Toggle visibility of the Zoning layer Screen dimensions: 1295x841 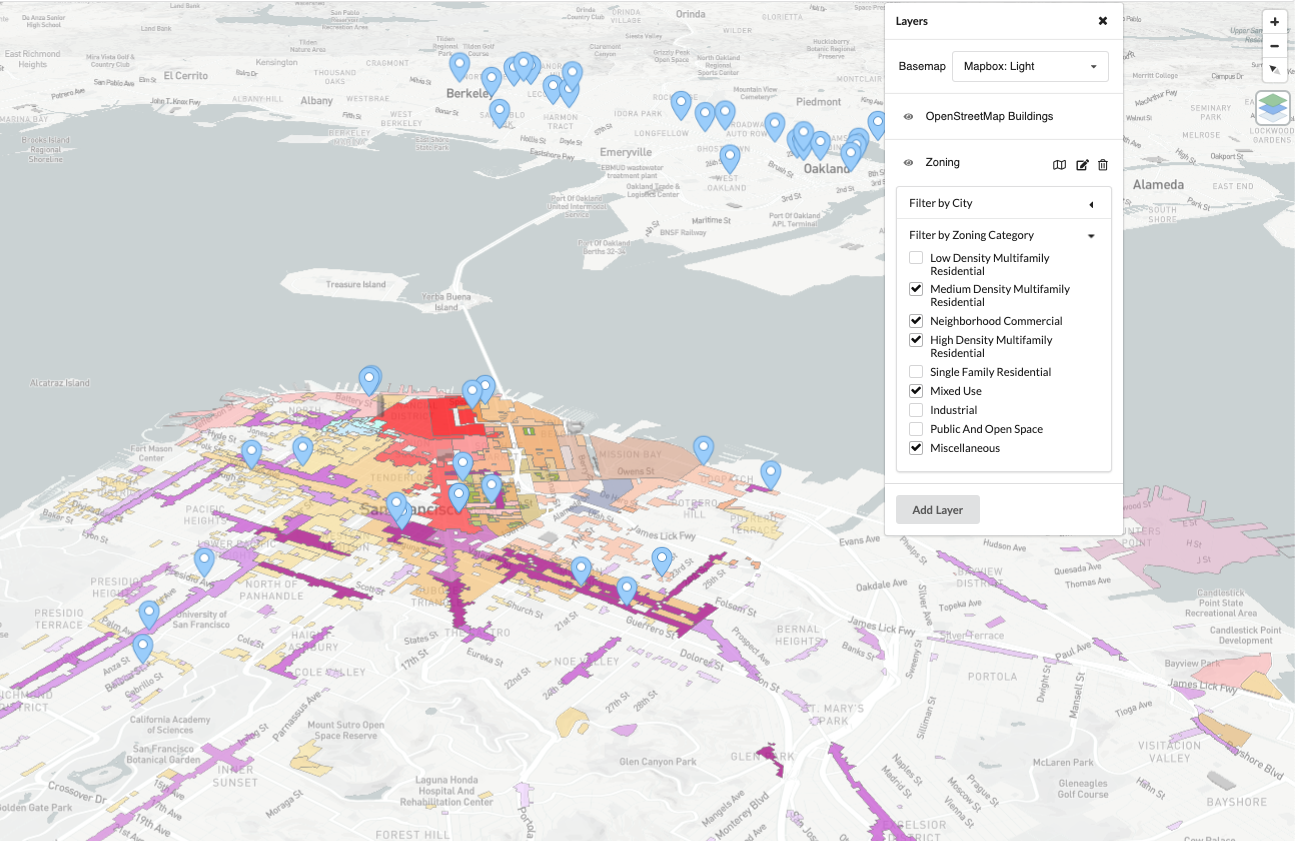908,163
